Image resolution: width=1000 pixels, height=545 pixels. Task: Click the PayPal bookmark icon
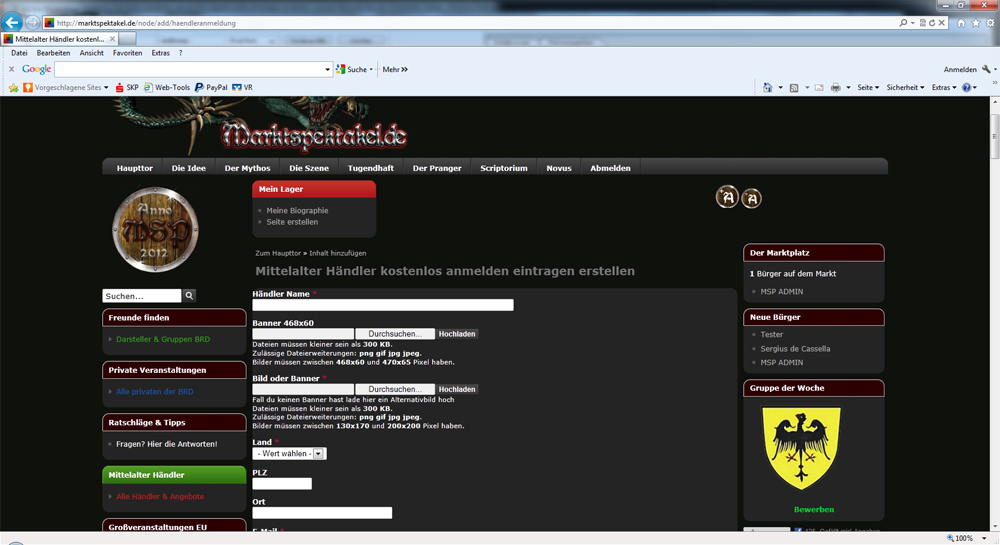coord(200,87)
